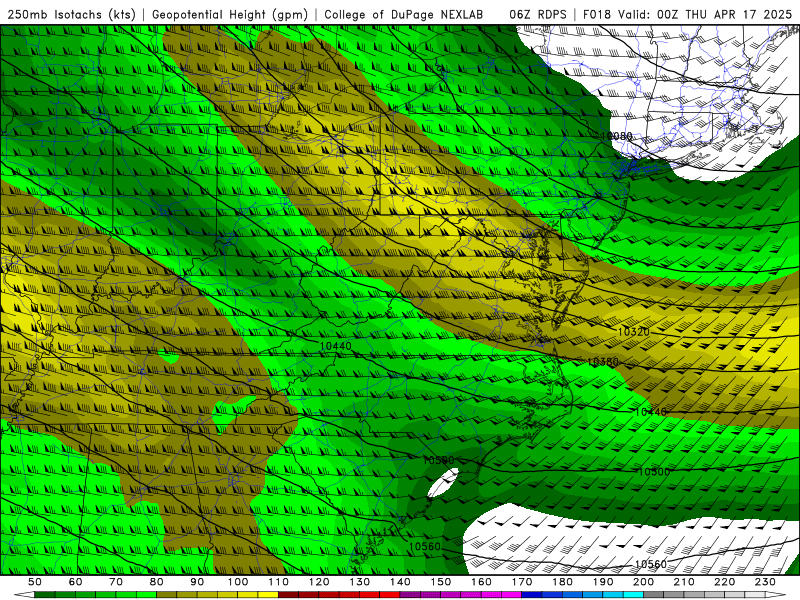Click the darkest blue swatch right of 170 tick

point(532,595)
